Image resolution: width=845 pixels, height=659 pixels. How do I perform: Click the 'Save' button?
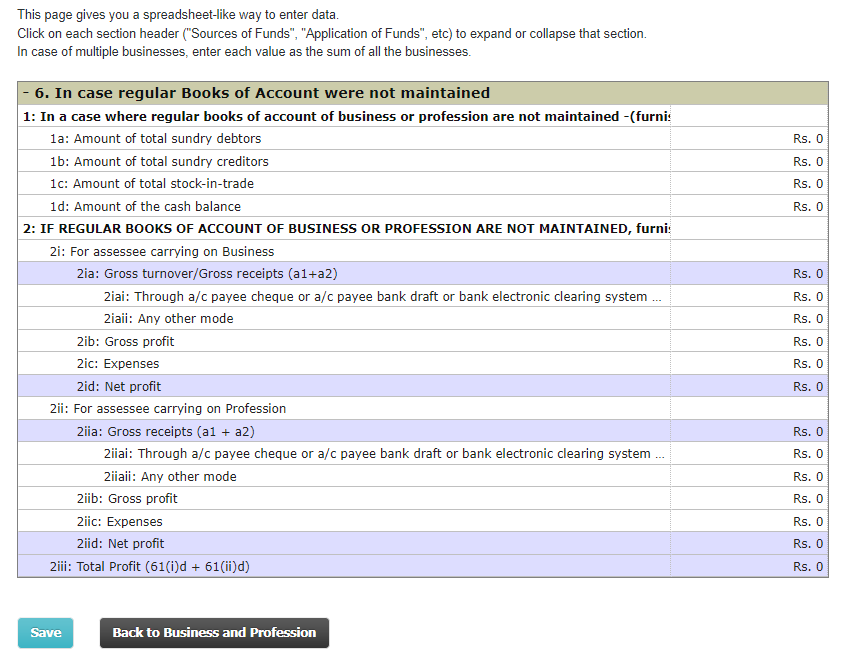click(x=45, y=632)
